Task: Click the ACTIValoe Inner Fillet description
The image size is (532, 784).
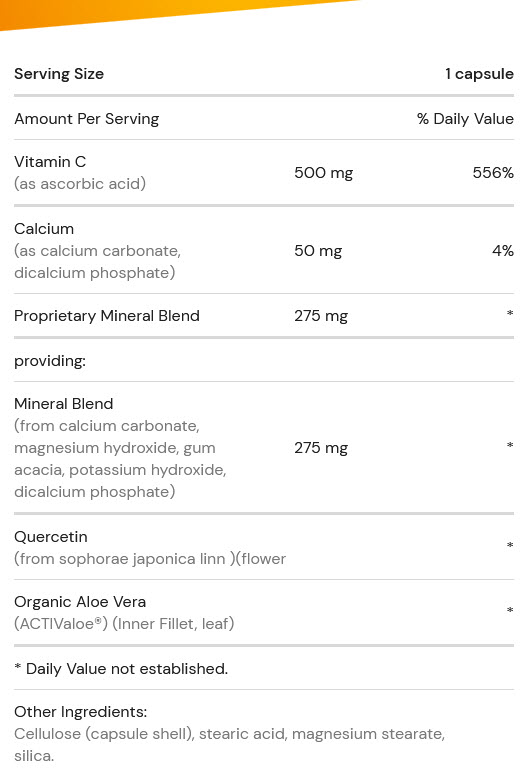Action: 124,624
